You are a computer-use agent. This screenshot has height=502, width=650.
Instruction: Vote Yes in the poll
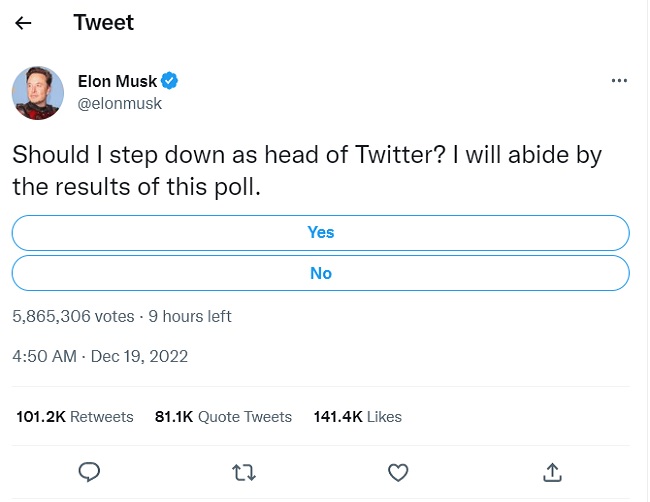coord(320,232)
